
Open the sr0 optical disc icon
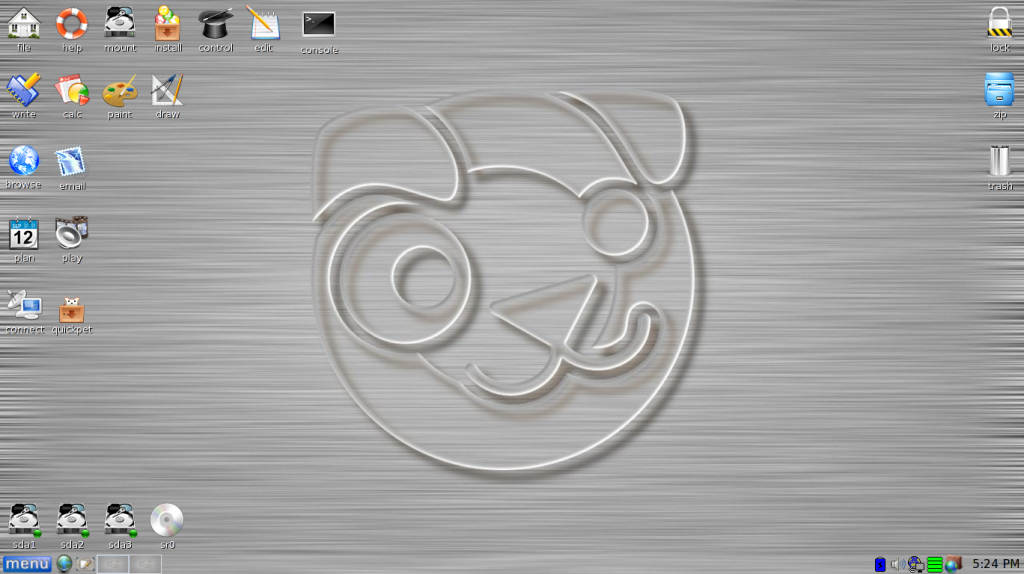pos(167,520)
